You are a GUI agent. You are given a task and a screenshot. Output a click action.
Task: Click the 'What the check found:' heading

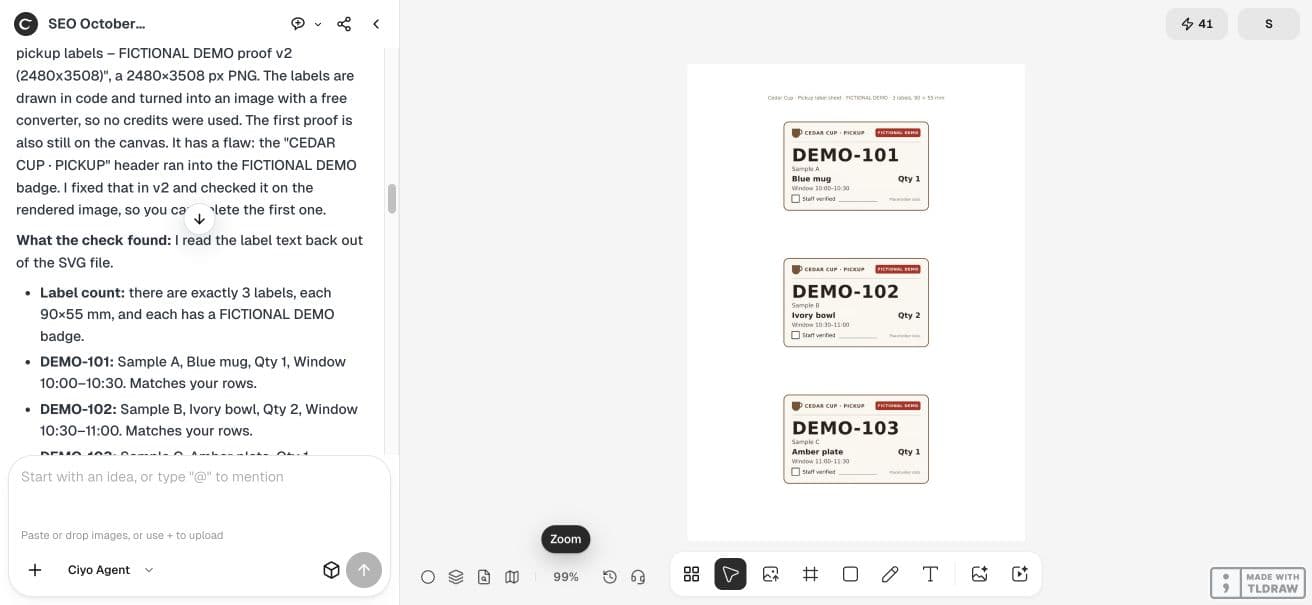click(x=93, y=240)
